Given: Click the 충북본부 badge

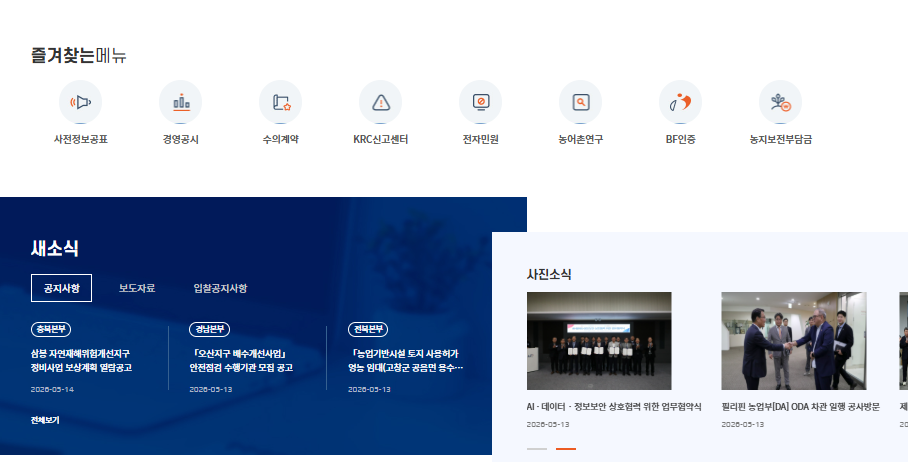Looking at the screenshot, I should pyautogui.click(x=51, y=329).
